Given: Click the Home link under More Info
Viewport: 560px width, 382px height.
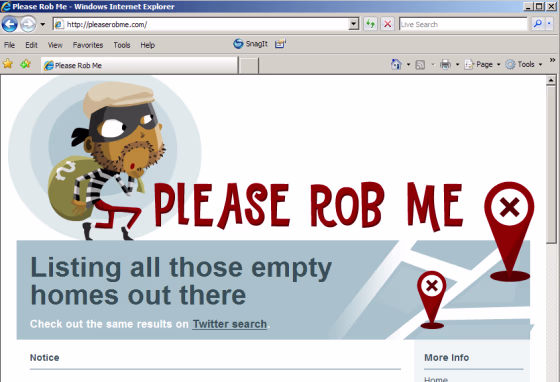Looking at the screenshot, I should [436, 379].
